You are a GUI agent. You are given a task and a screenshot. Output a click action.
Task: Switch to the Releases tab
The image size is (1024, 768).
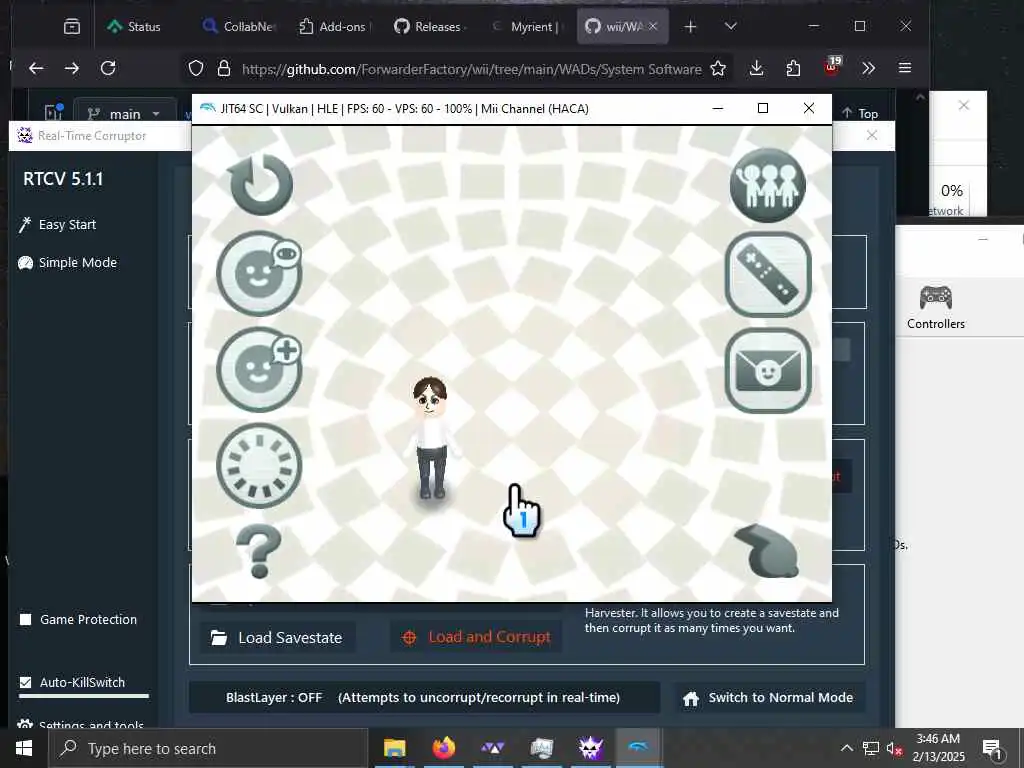tap(430, 27)
